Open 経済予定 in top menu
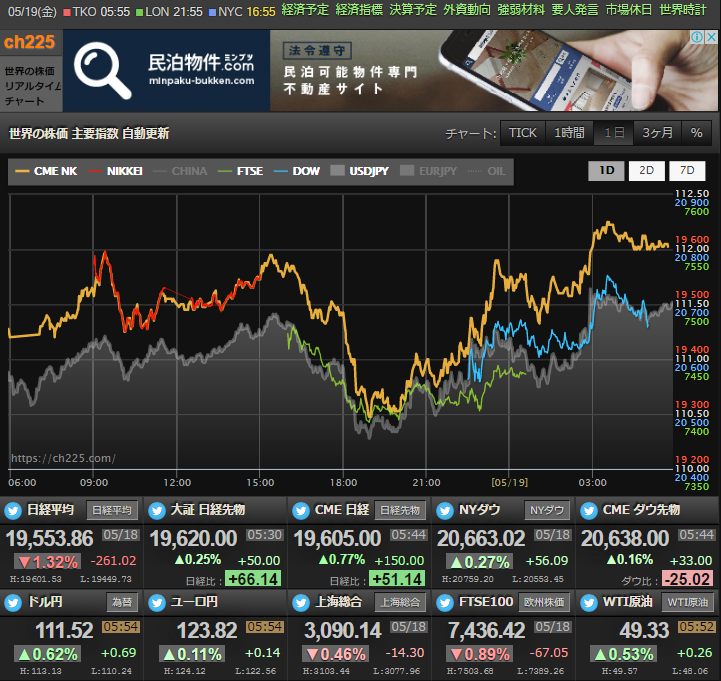The height and width of the screenshot is (681, 721). [305, 10]
